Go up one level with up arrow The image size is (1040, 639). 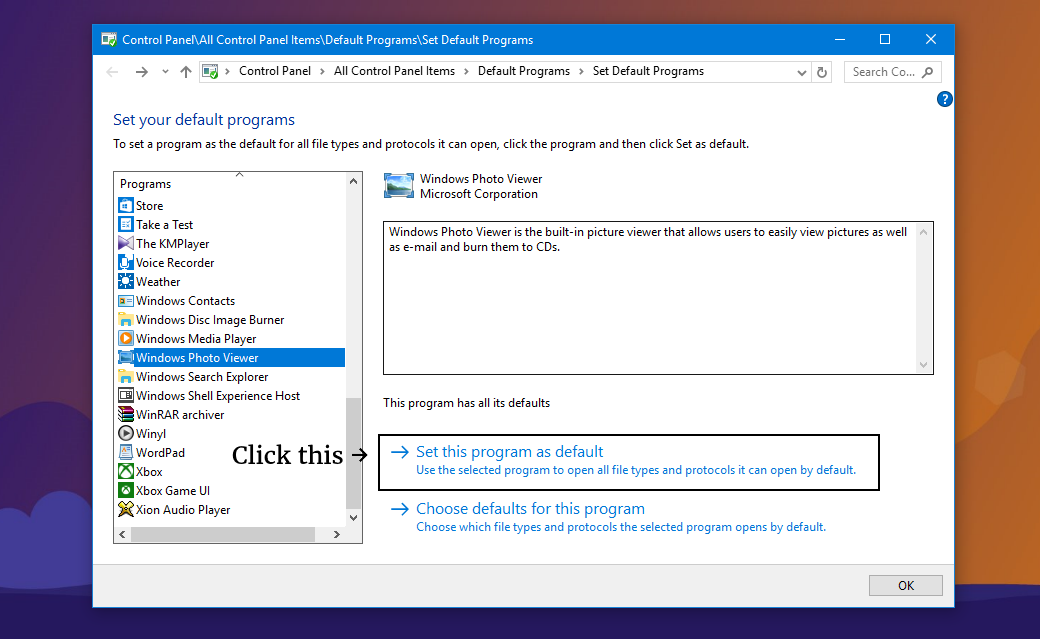pyautogui.click(x=186, y=72)
